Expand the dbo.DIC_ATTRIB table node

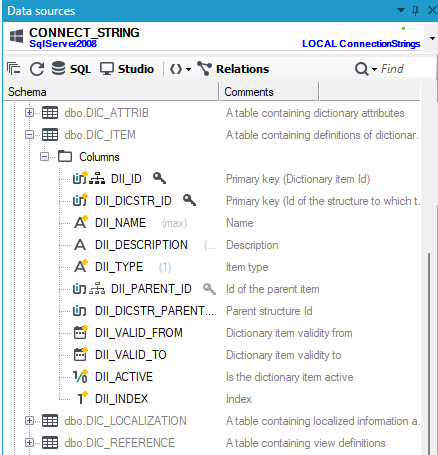29,113
